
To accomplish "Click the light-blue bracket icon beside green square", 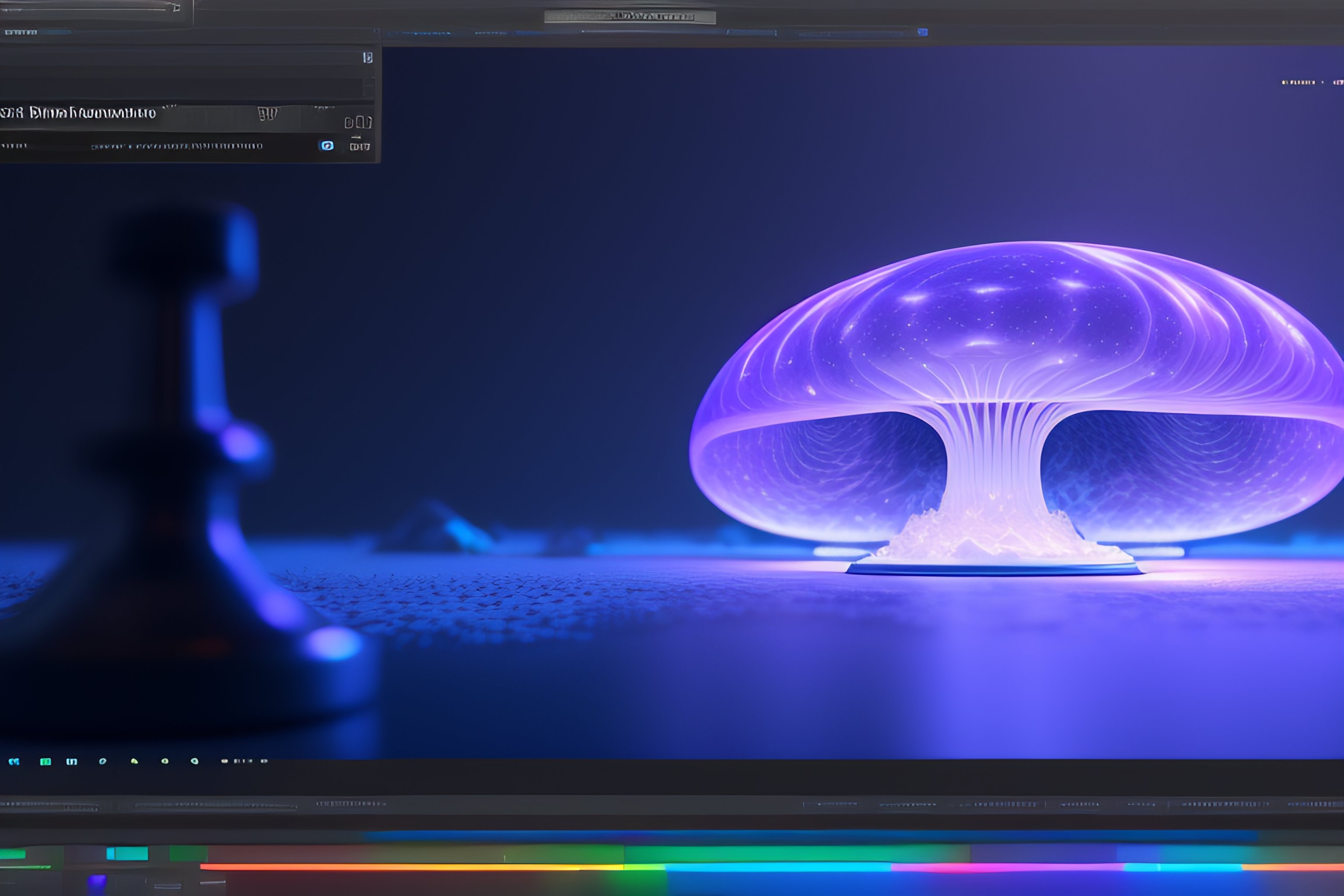I will click(x=71, y=761).
